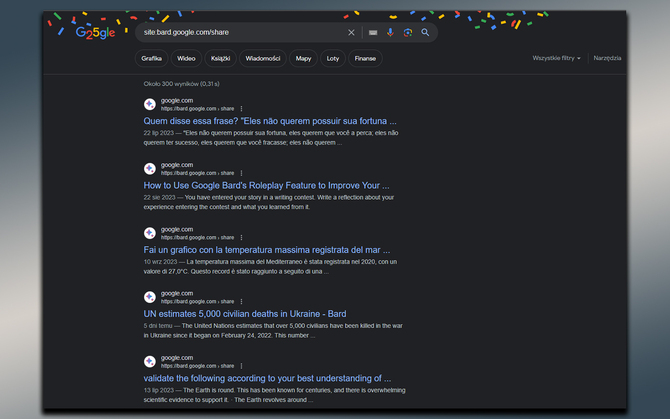670x419 pixels.
Task: Open Google Lens image search icon
Action: 408,32
